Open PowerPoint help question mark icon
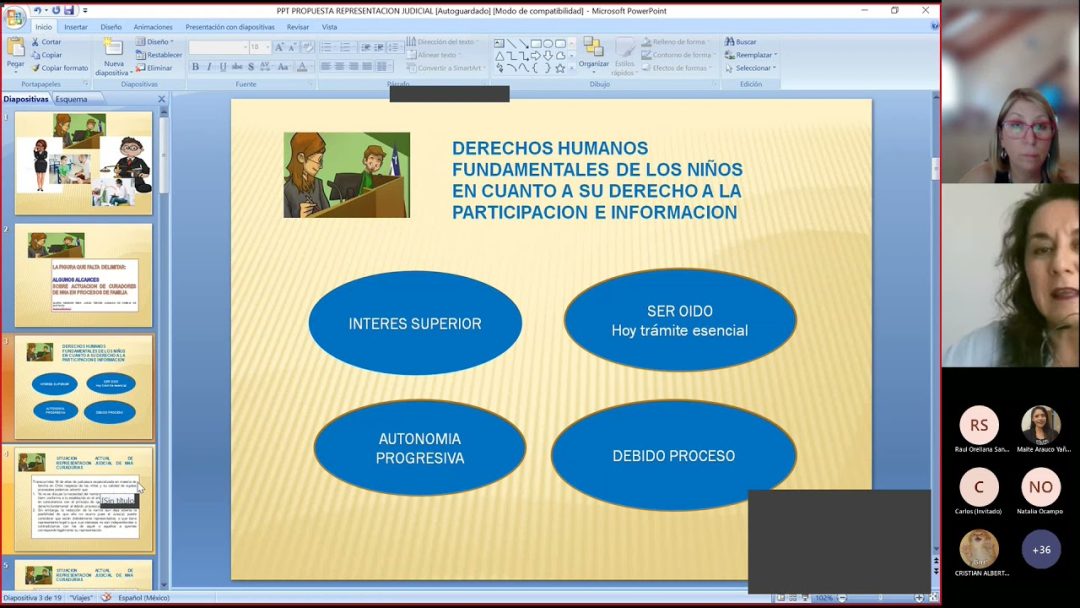1080x608 pixels. pyautogui.click(x=934, y=26)
